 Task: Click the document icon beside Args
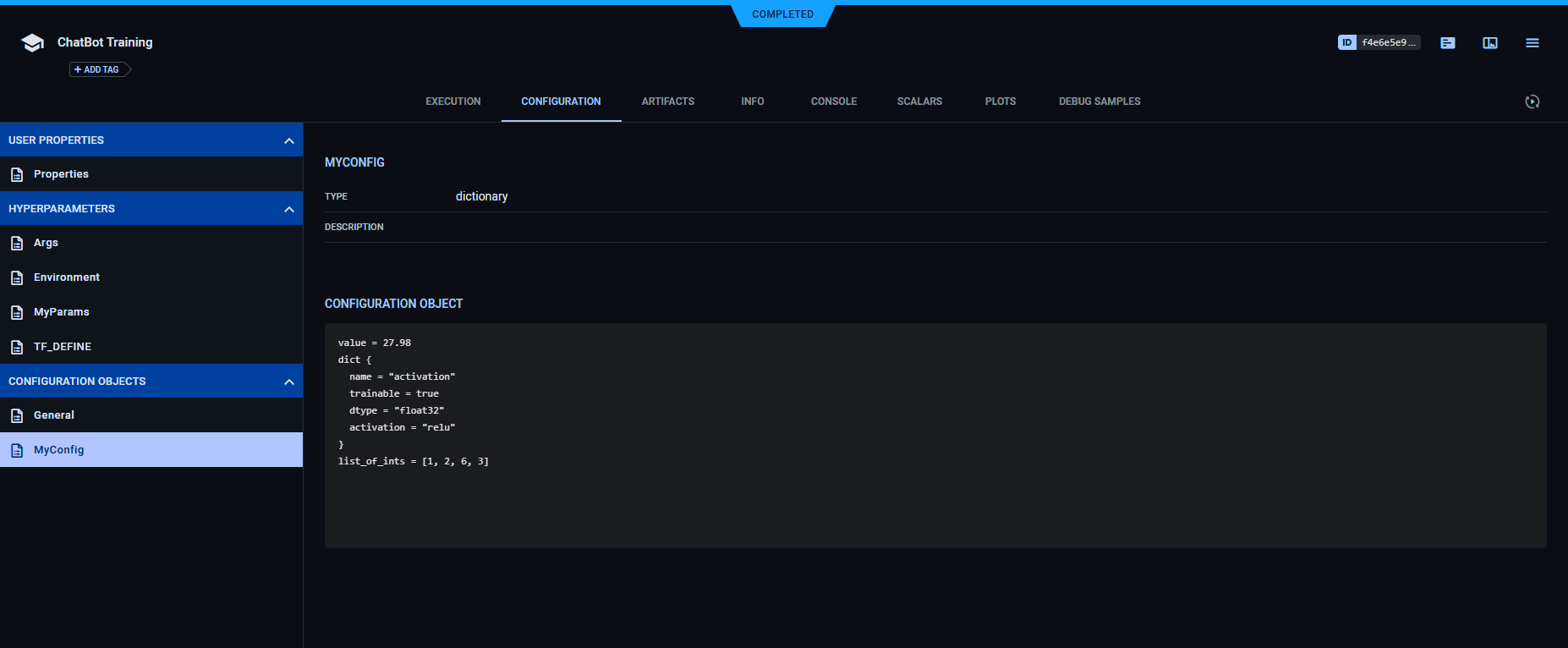point(17,244)
